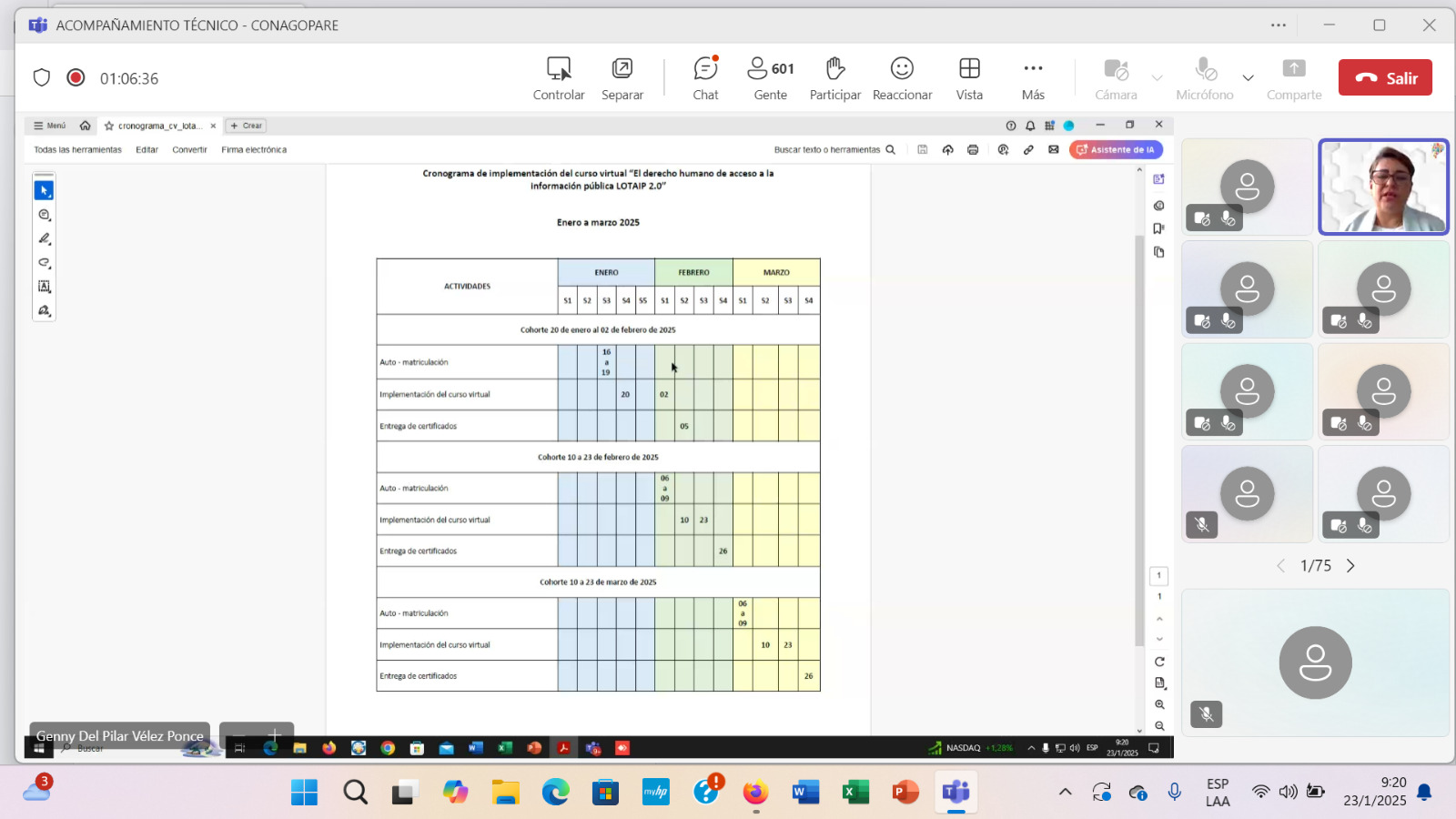Go to next participants page

click(1350, 566)
